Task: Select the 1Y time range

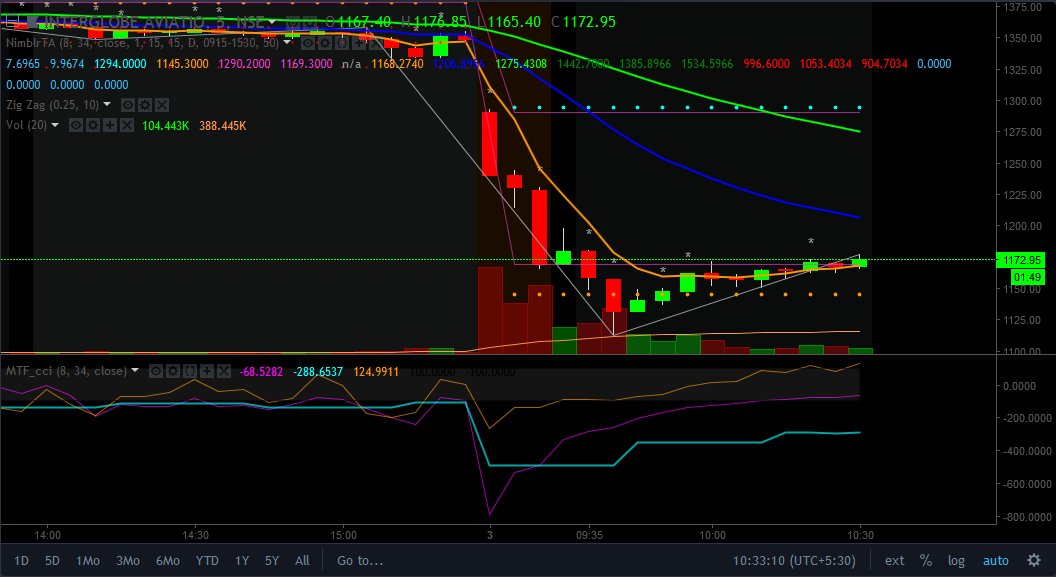Action: (x=242, y=561)
